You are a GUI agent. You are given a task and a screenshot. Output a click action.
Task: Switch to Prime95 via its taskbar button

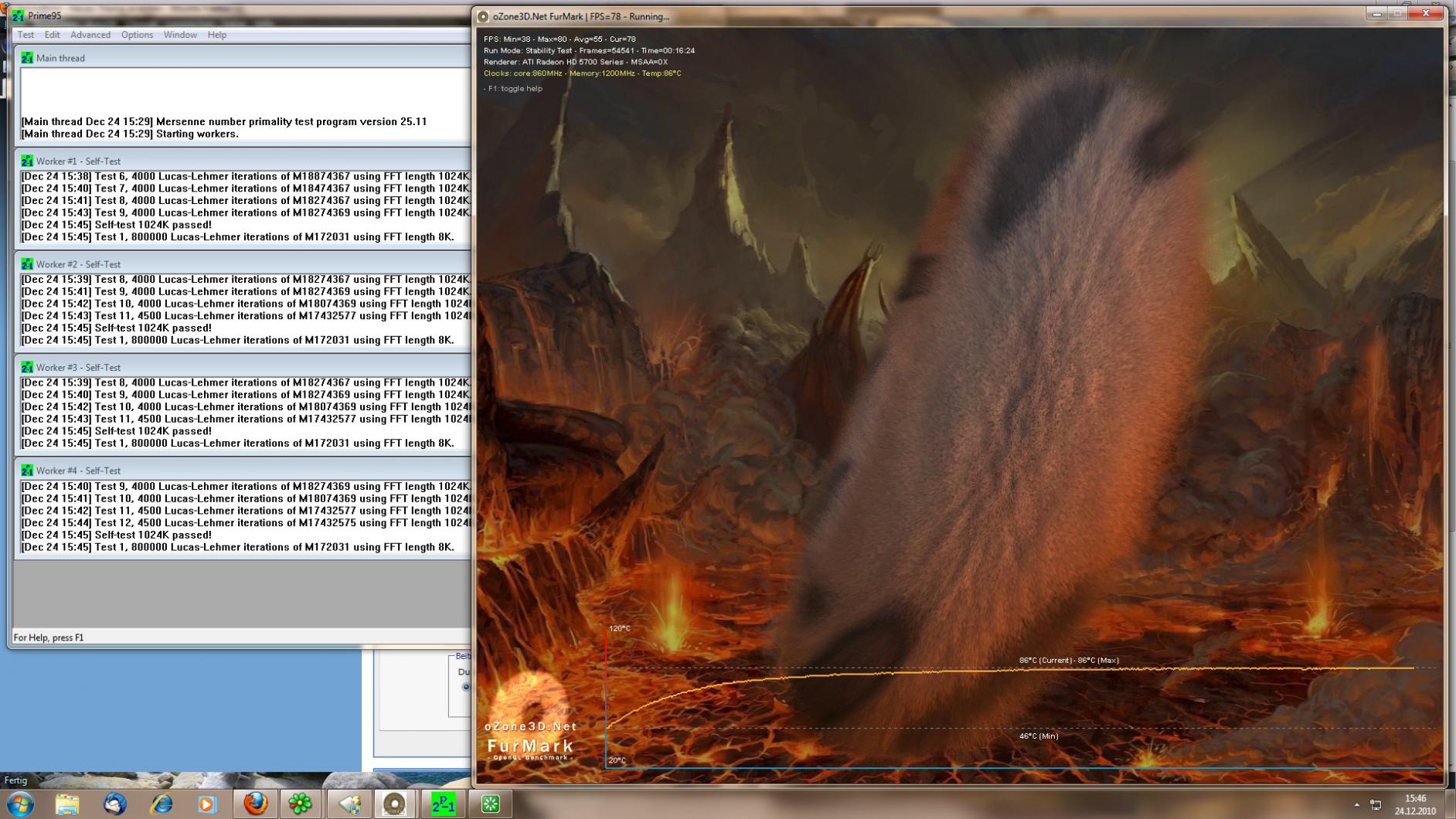443,804
